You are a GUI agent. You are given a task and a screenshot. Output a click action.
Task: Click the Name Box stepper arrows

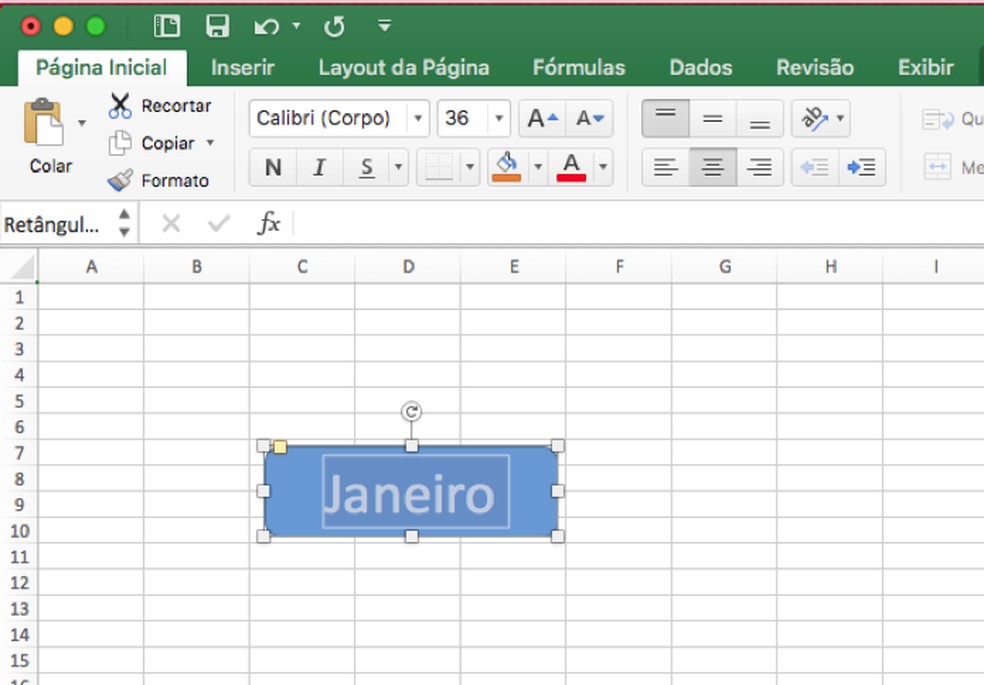tap(124, 223)
